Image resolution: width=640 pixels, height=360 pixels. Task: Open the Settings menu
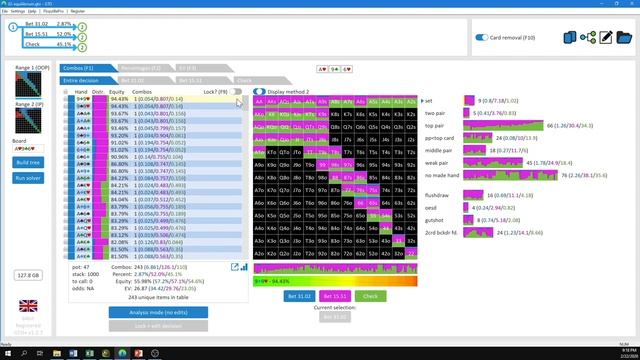[x=18, y=11]
